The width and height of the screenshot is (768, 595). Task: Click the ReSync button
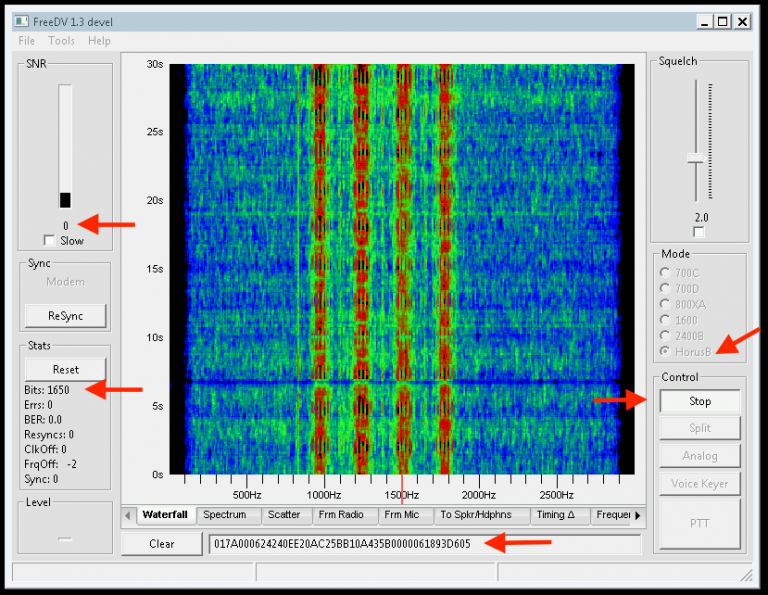click(x=65, y=316)
